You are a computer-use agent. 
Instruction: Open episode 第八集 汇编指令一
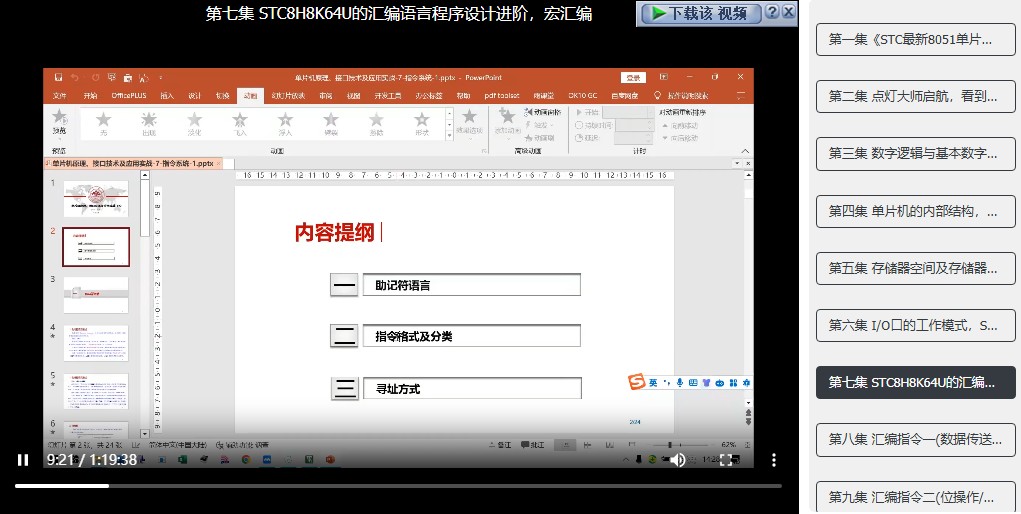tap(916, 440)
